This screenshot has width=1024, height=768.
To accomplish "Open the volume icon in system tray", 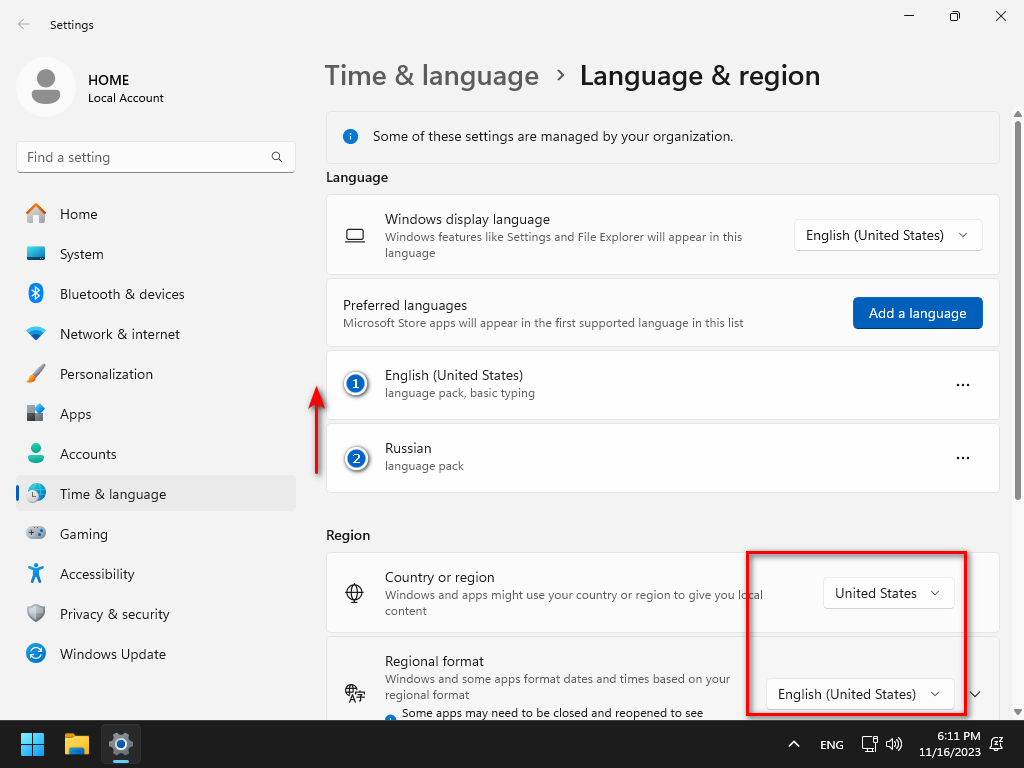I will pyautogui.click(x=894, y=744).
